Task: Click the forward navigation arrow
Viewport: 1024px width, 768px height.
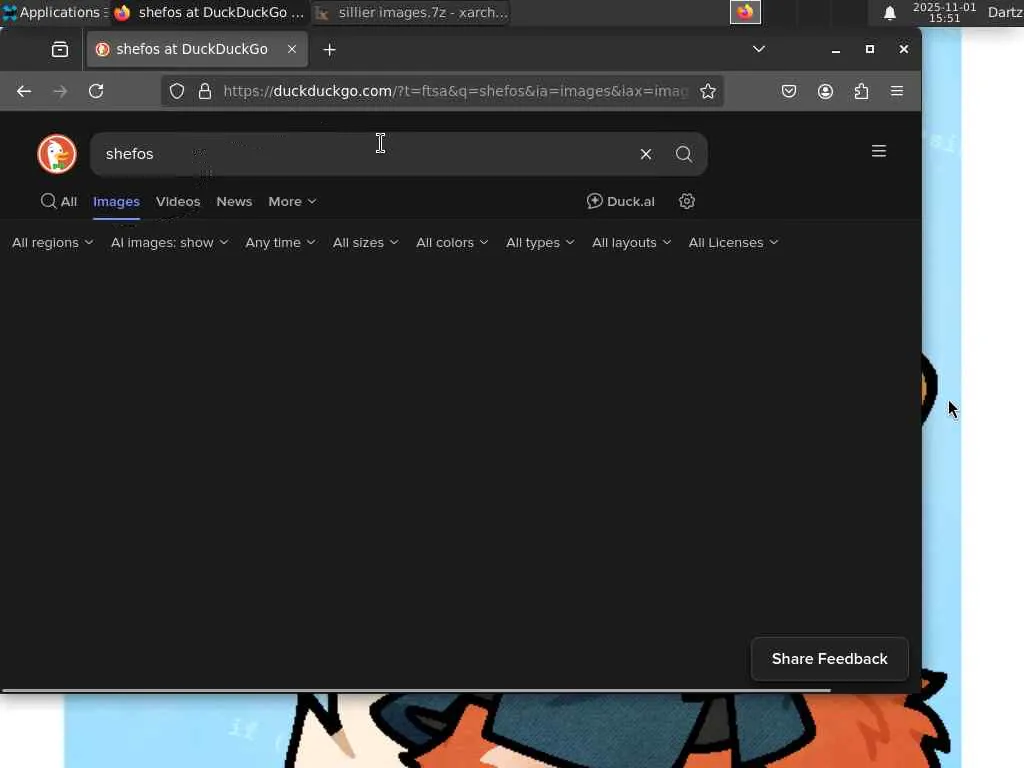Action: click(x=60, y=91)
